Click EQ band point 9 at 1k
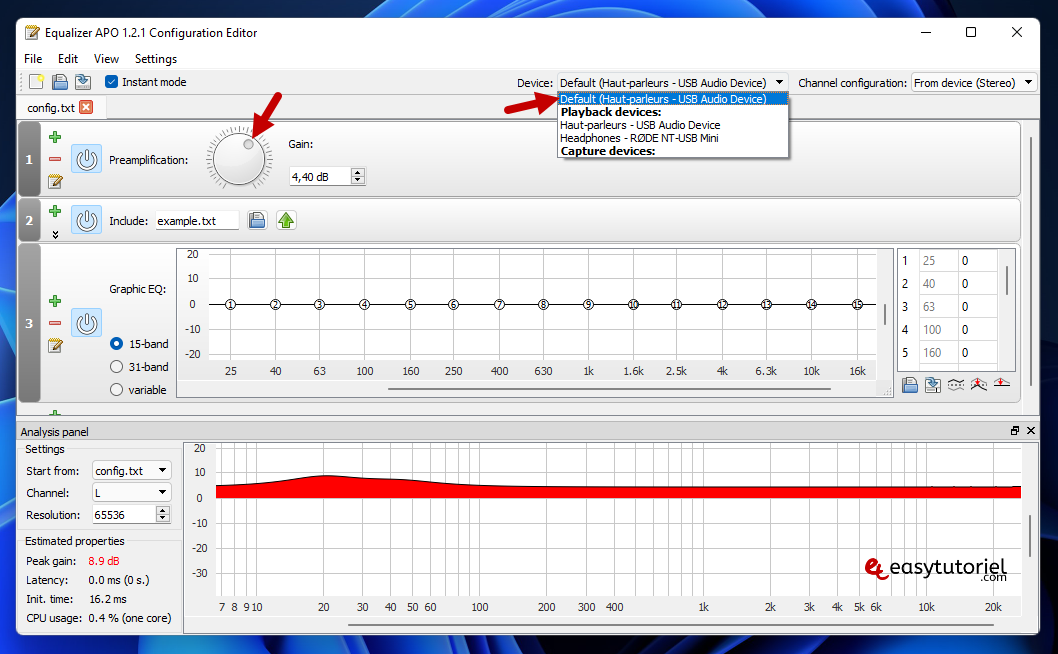 [x=588, y=304]
